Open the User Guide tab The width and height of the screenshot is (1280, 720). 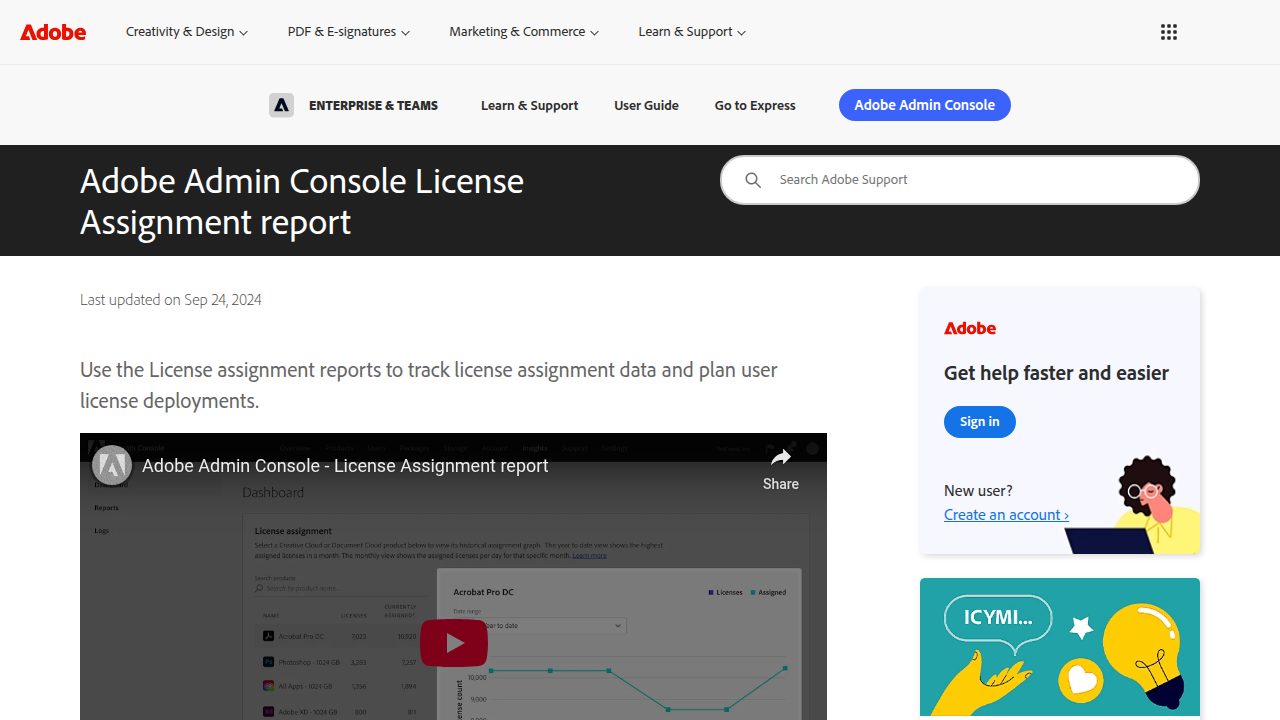646,105
